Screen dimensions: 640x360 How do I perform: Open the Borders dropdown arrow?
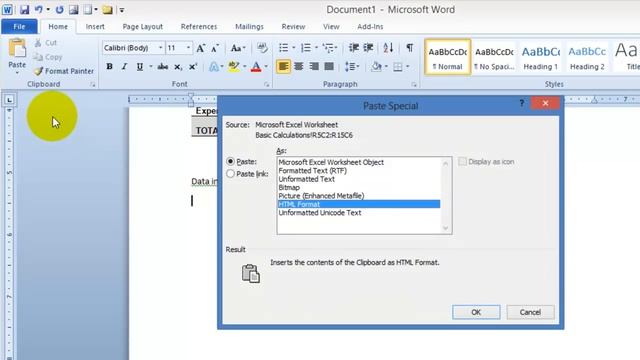(x=407, y=67)
